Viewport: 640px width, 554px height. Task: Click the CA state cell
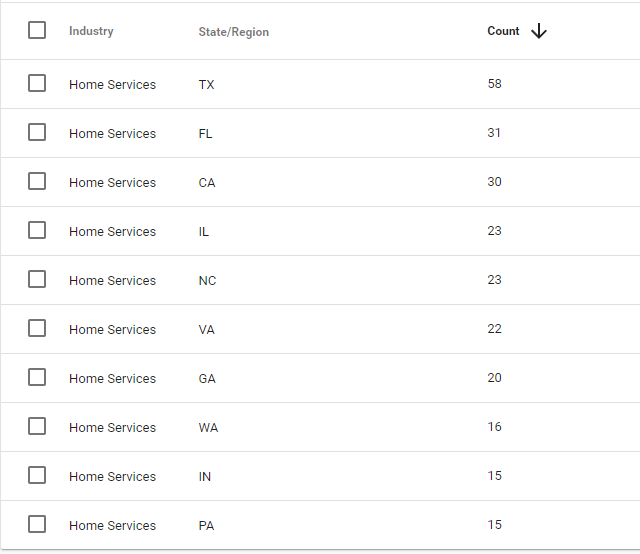[207, 182]
